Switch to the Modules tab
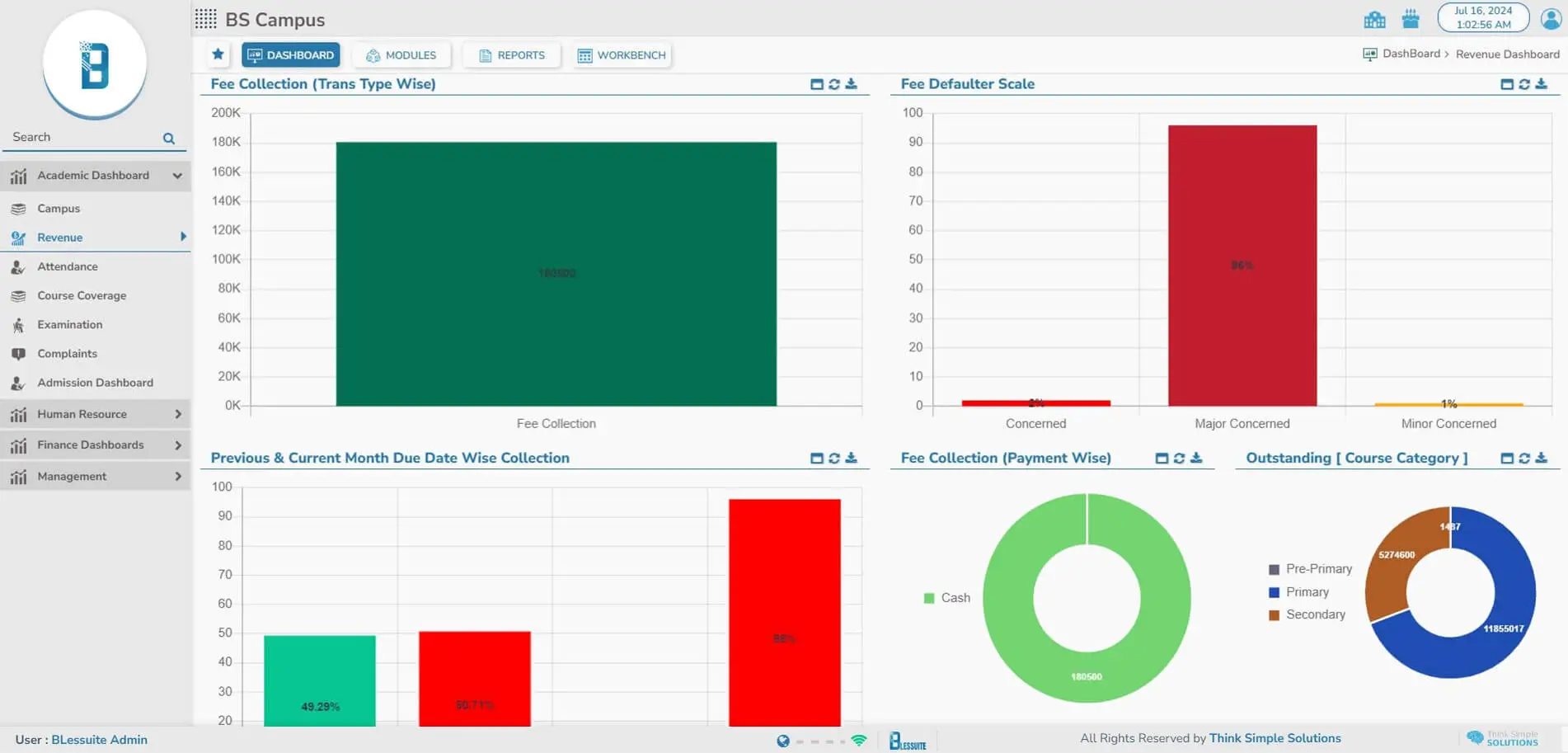1568x753 pixels. click(x=401, y=55)
